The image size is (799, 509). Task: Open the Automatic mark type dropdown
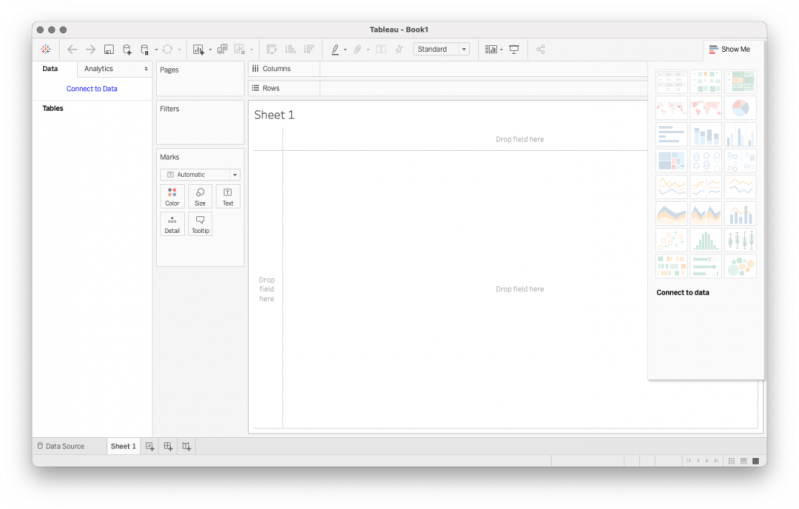coord(200,175)
